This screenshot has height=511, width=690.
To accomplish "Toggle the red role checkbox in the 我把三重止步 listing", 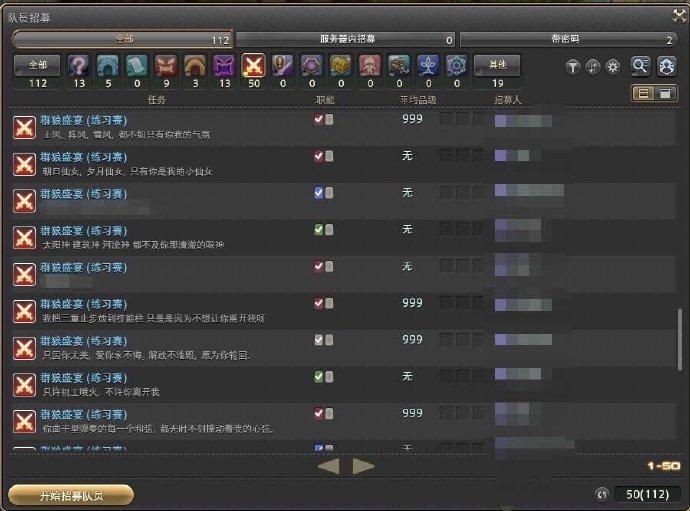I will (x=319, y=303).
